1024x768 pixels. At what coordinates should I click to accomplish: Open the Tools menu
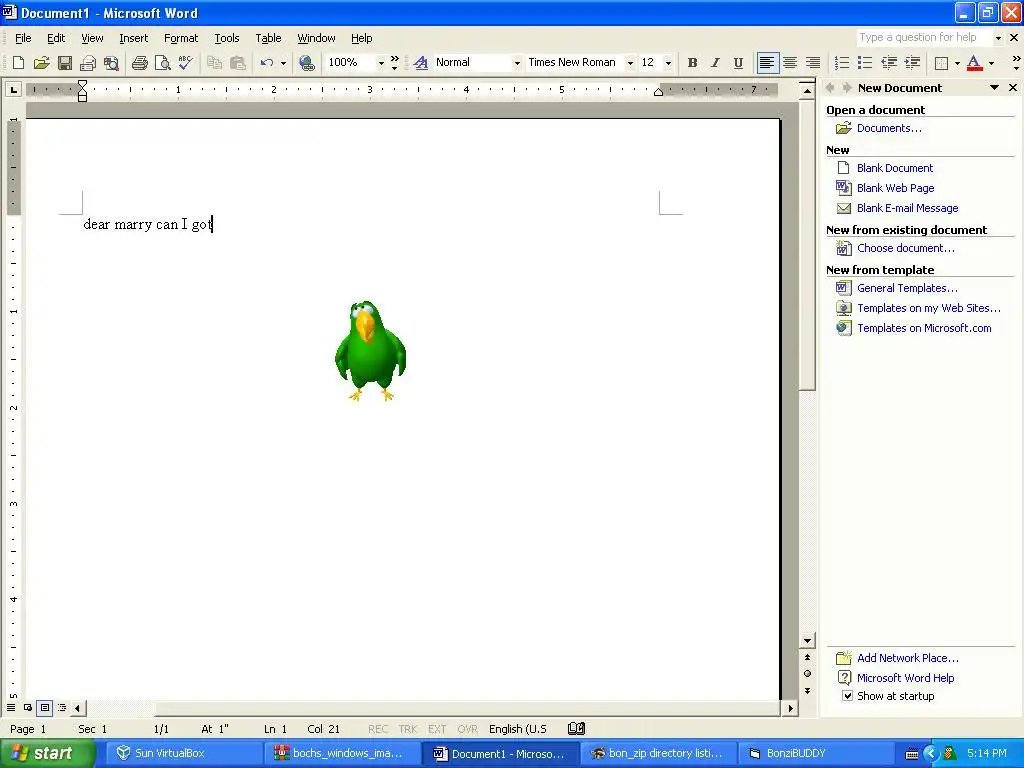point(227,38)
